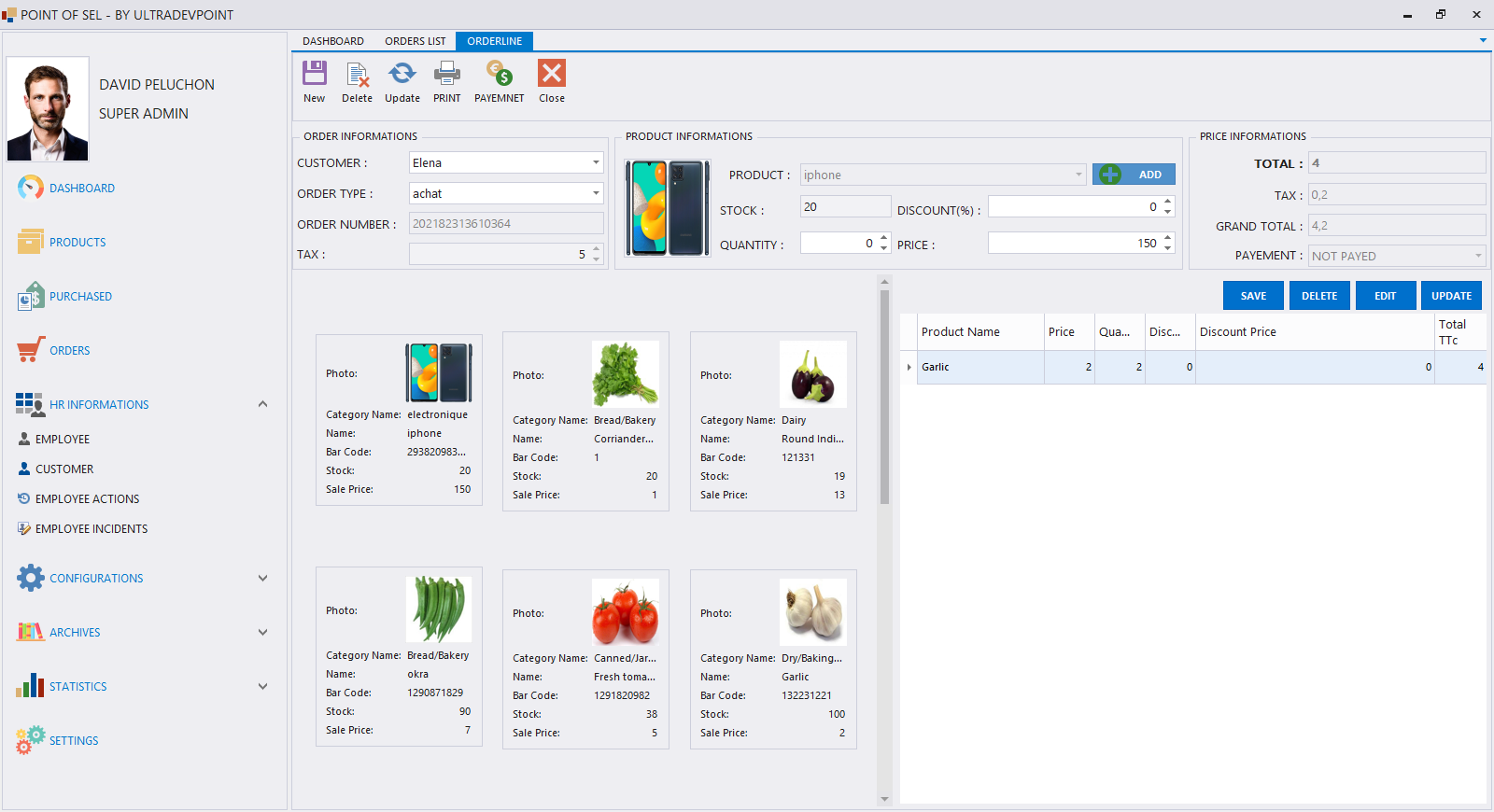Click the product list scroll down arrow
Viewport: 1494px width, 812px height.
tap(884, 799)
